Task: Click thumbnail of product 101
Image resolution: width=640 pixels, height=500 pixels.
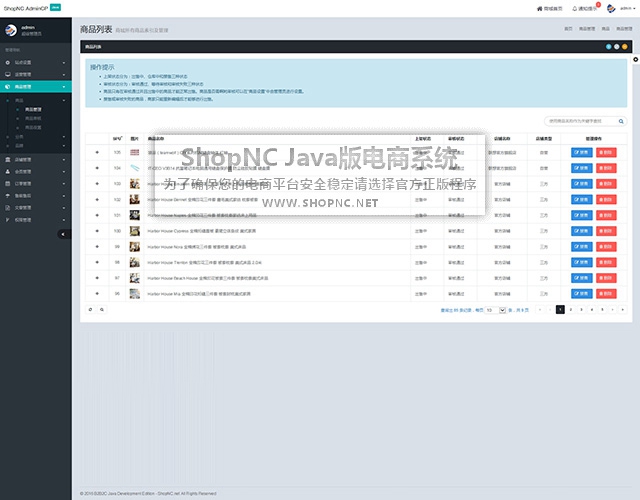Action: (135, 215)
